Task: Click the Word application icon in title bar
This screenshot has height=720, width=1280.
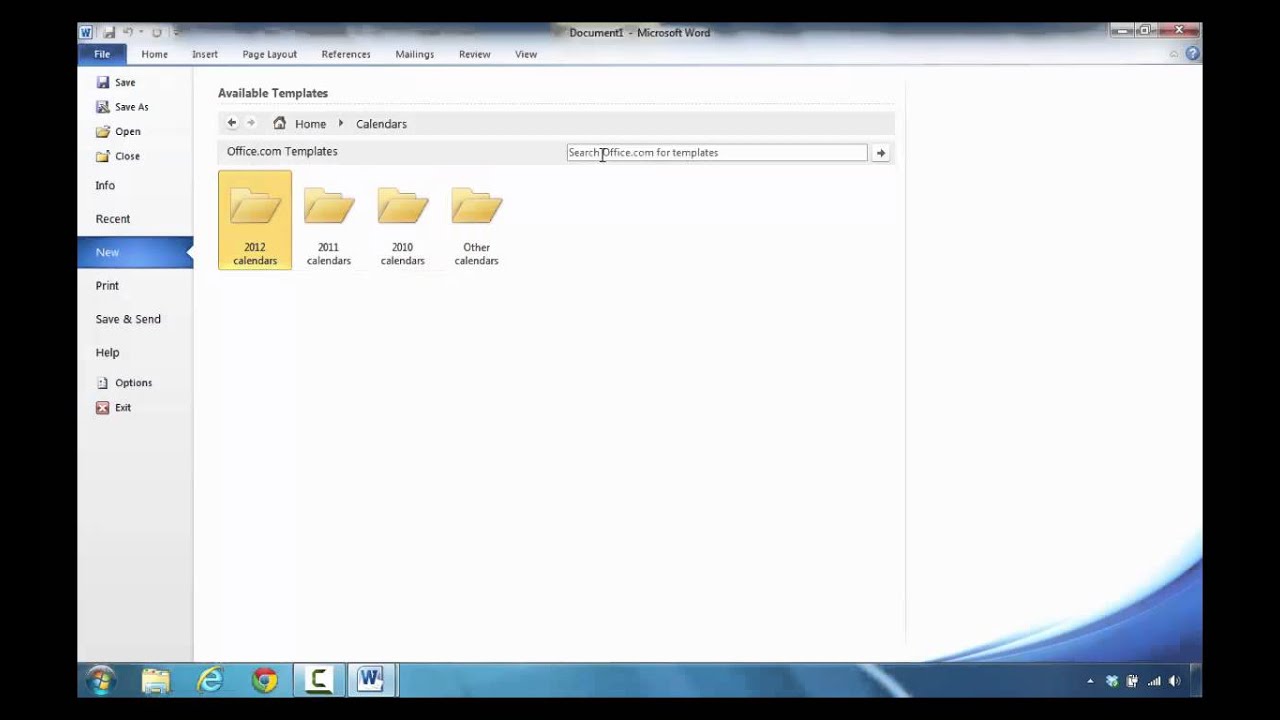Action: [x=87, y=33]
